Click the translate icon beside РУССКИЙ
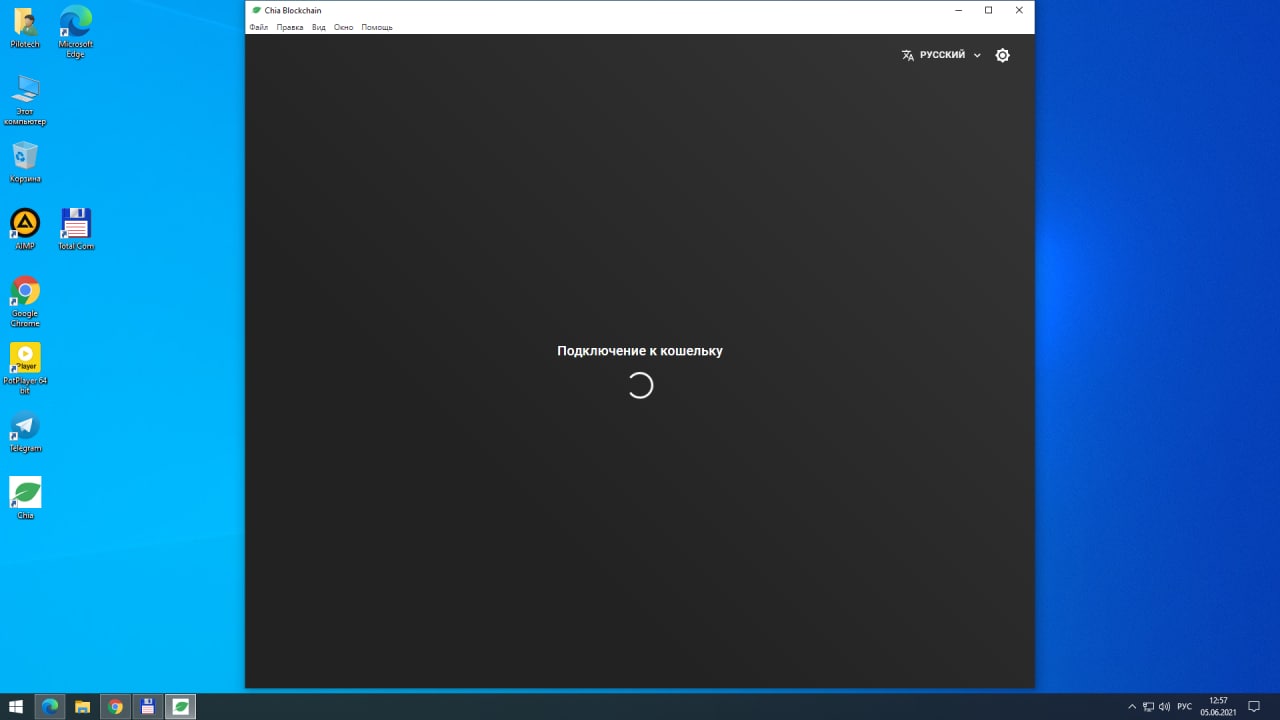1280x720 pixels. point(908,55)
